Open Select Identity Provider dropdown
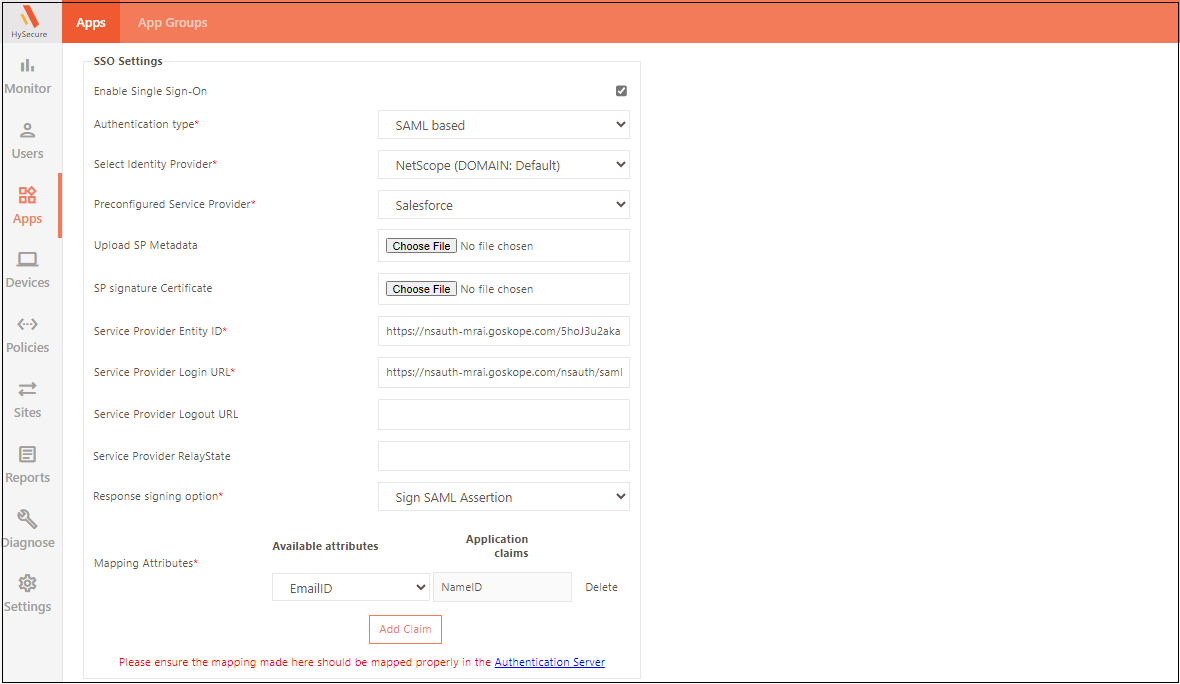 point(504,165)
